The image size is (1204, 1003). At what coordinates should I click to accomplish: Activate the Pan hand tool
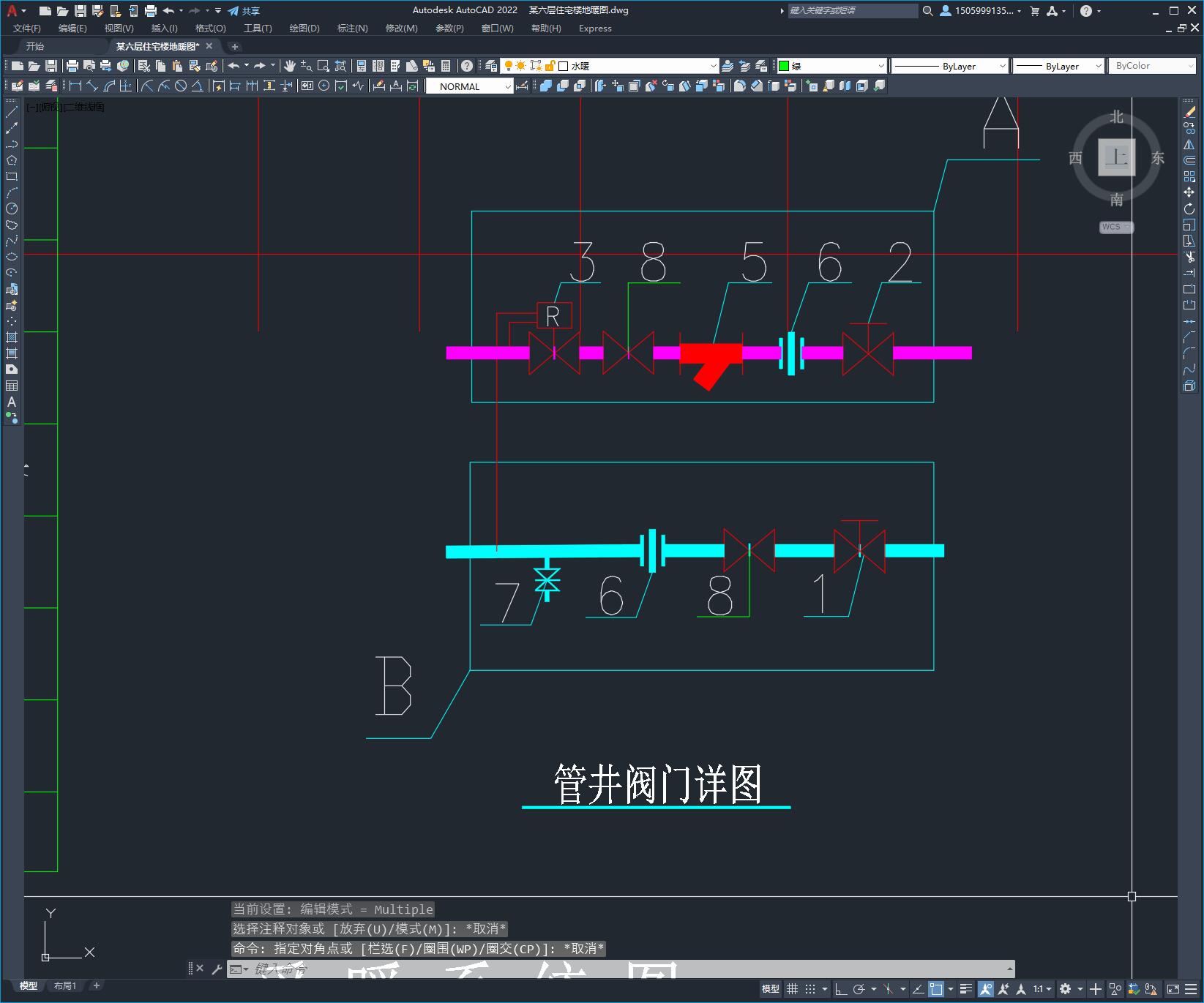[290, 66]
